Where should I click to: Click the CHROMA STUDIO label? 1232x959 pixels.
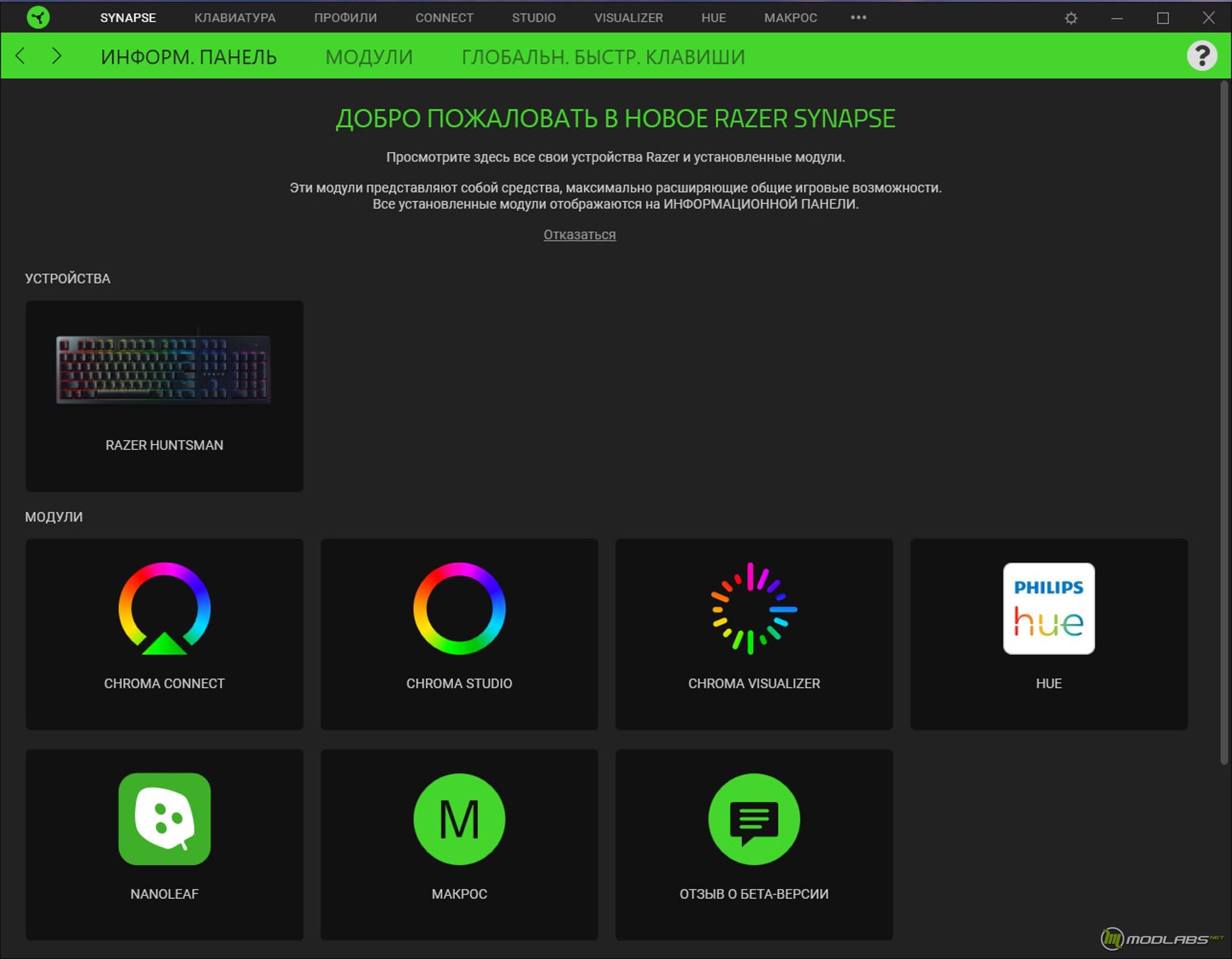[459, 683]
